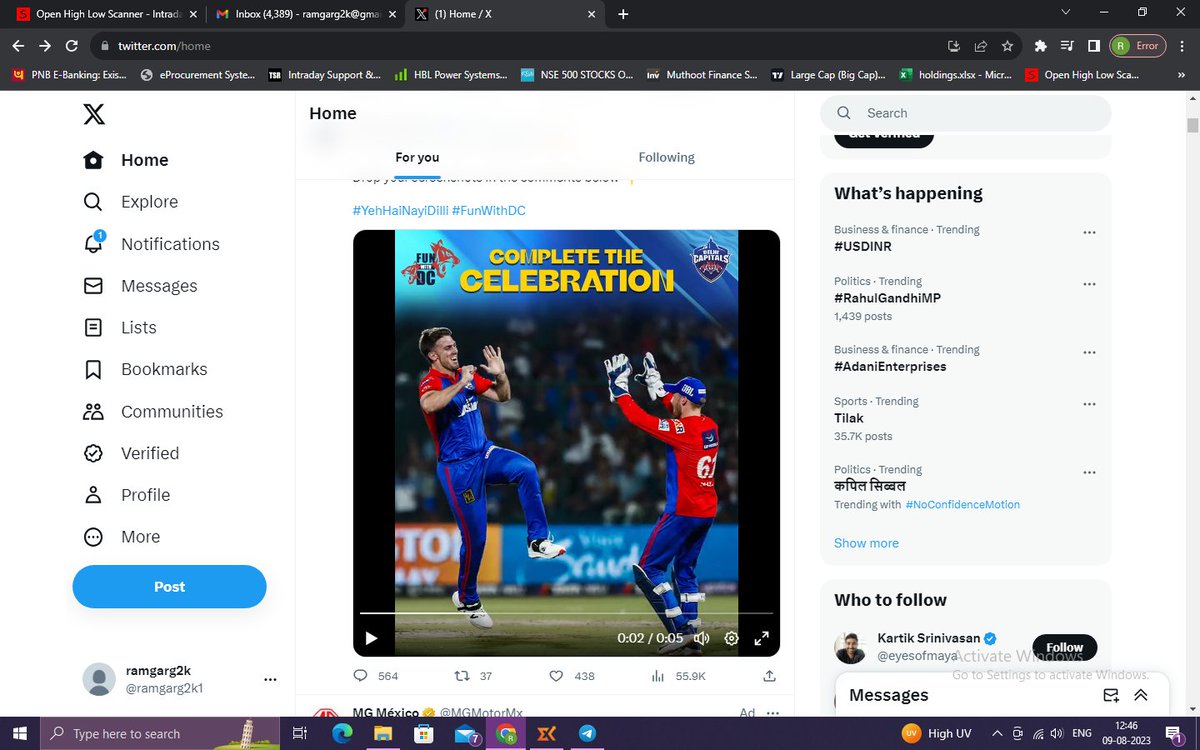The width and height of the screenshot is (1200, 750).
Task: Play the Delhi Capitals video
Action: 371,638
